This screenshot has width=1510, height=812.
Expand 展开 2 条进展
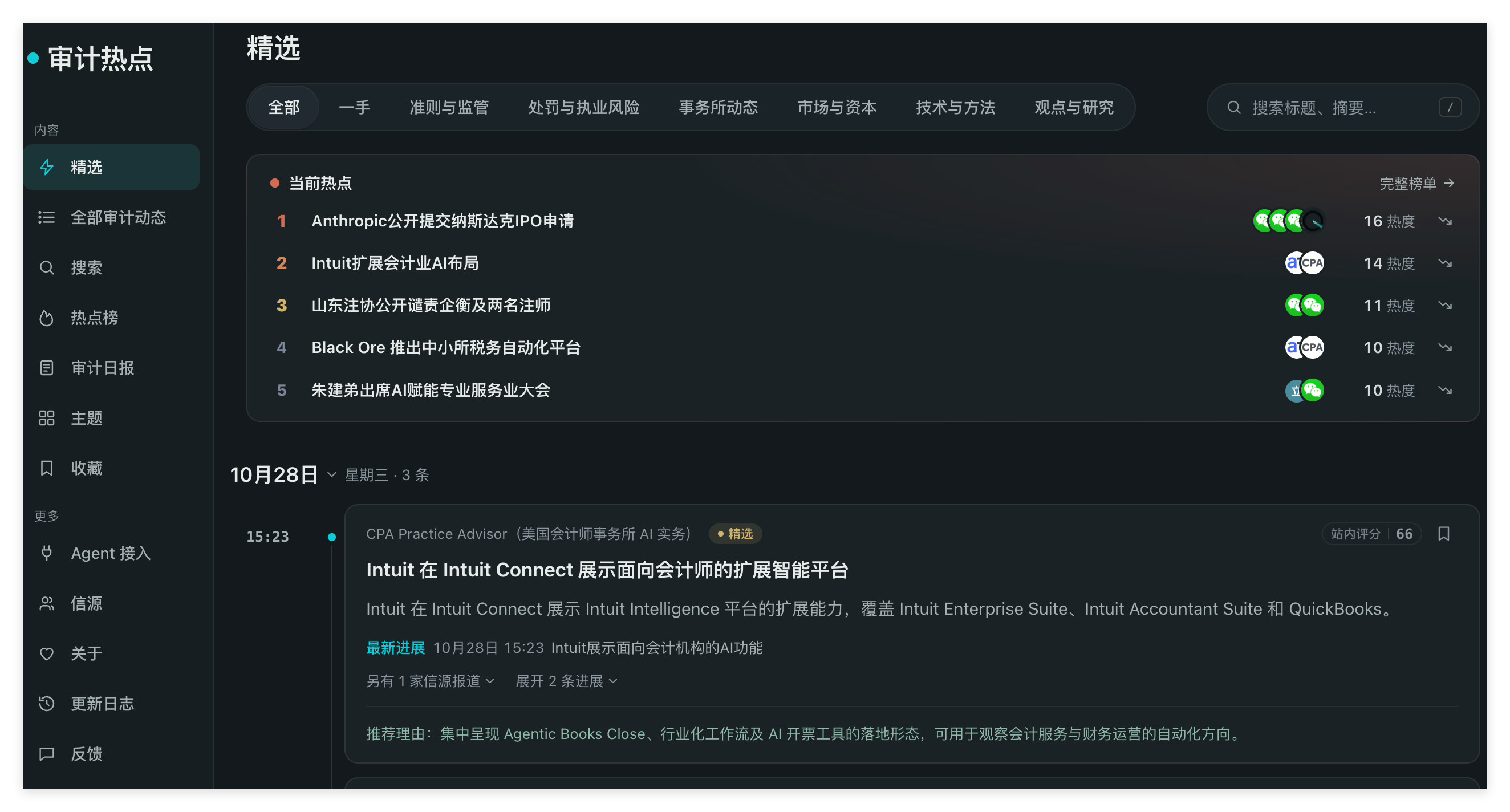[566, 681]
